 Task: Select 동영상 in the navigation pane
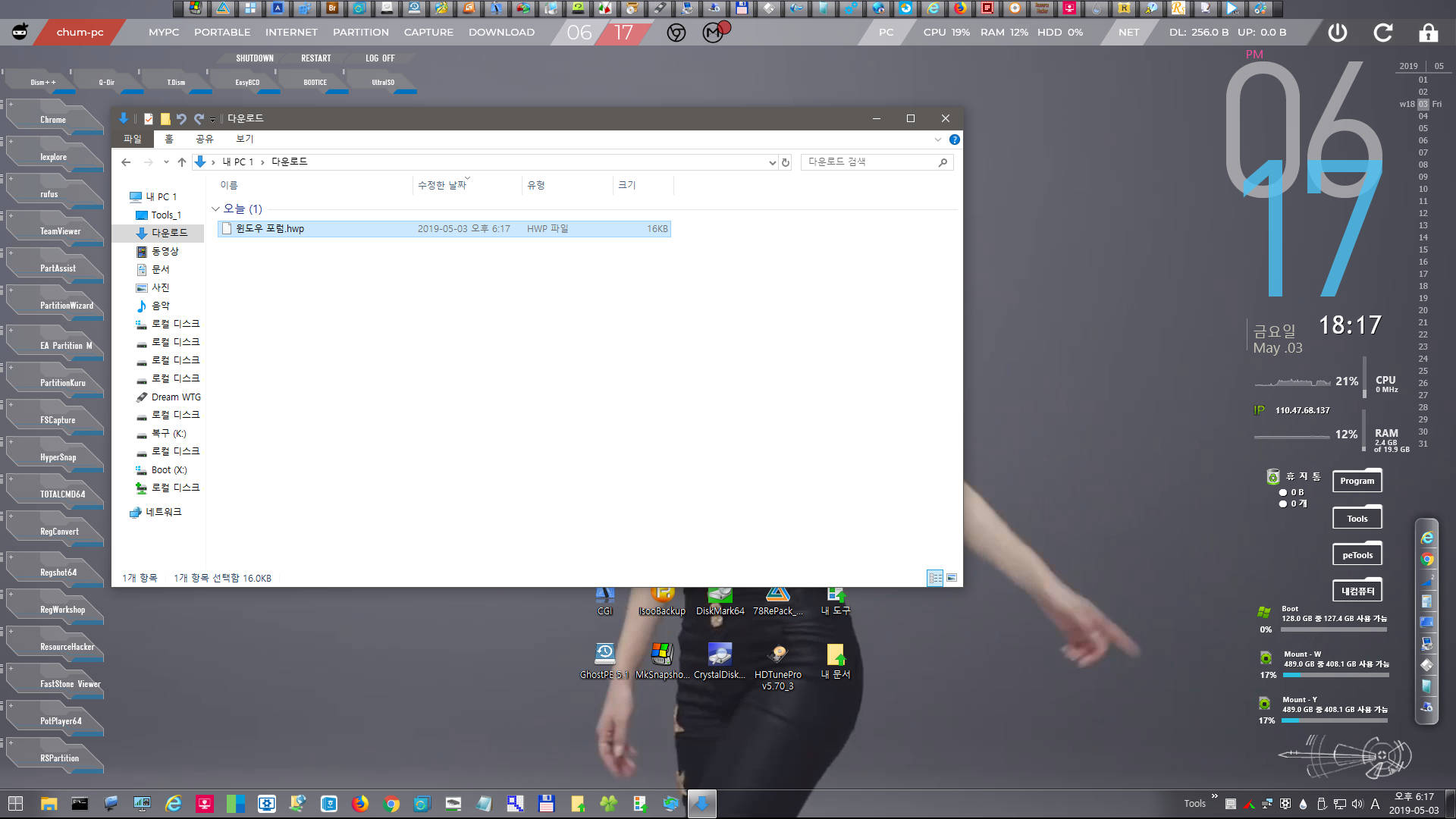(165, 251)
